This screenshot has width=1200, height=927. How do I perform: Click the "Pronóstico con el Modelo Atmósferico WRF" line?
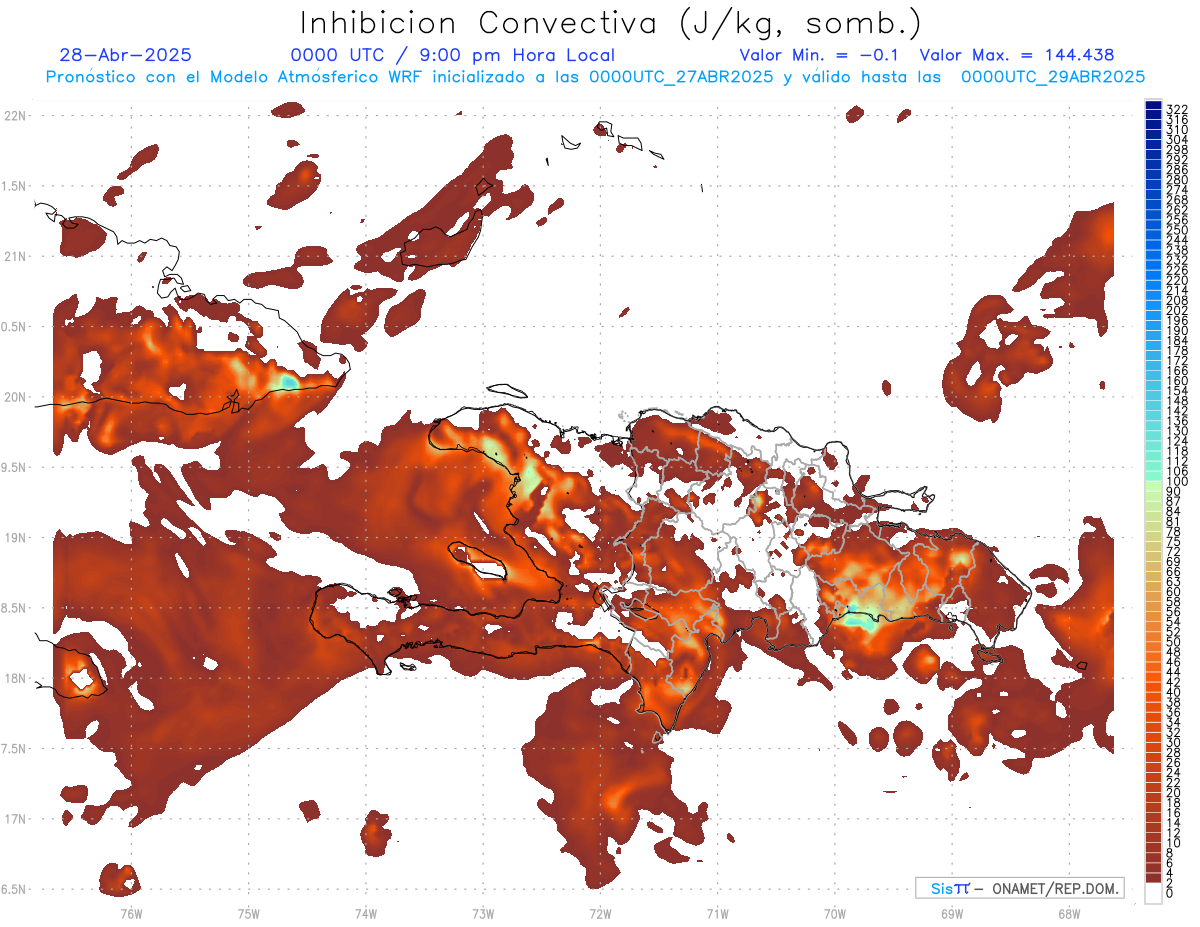tap(595, 77)
